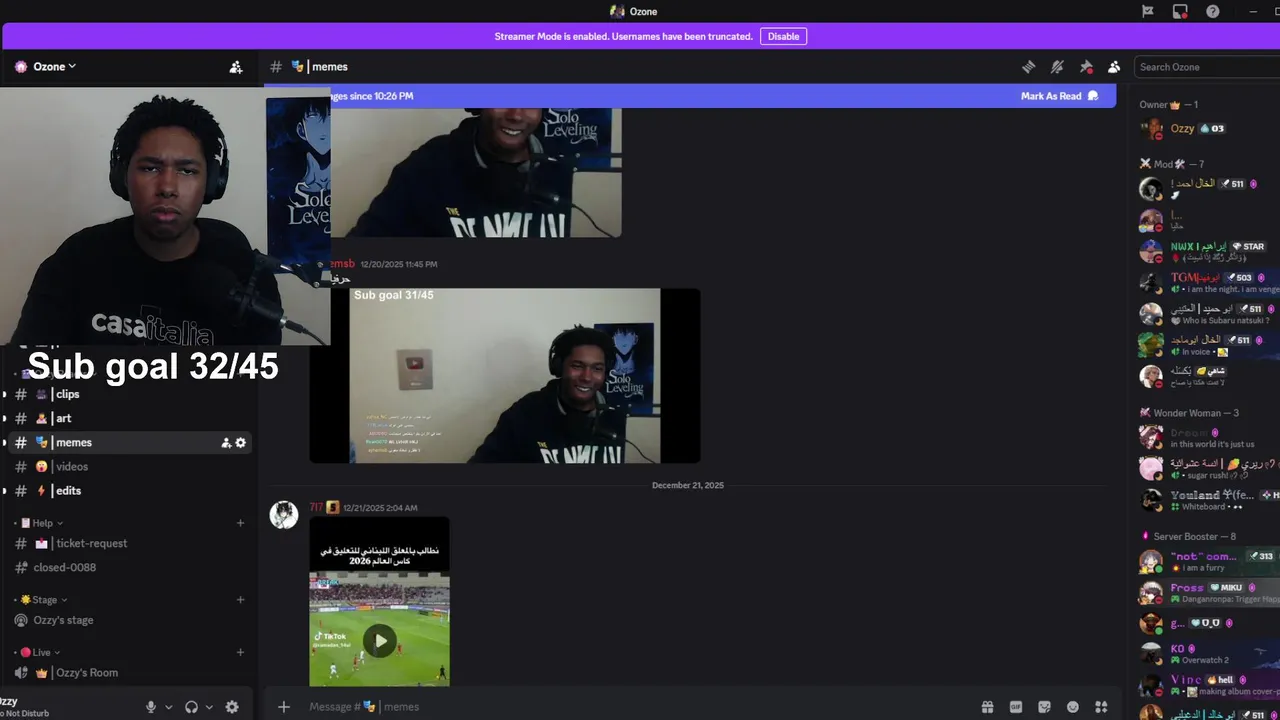Open edit channel gear on memes row
The height and width of the screenshot is (720, 1280).
point(240,442)
